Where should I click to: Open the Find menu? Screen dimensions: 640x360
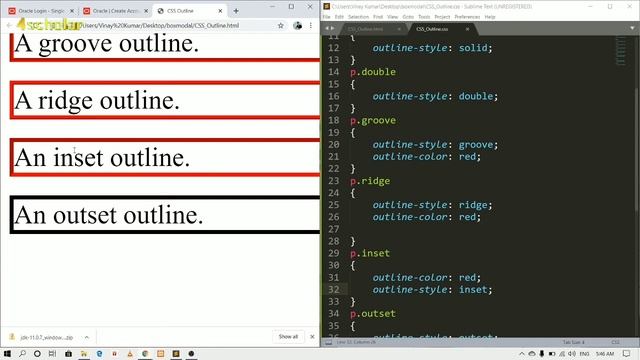(x=378, y=17)
